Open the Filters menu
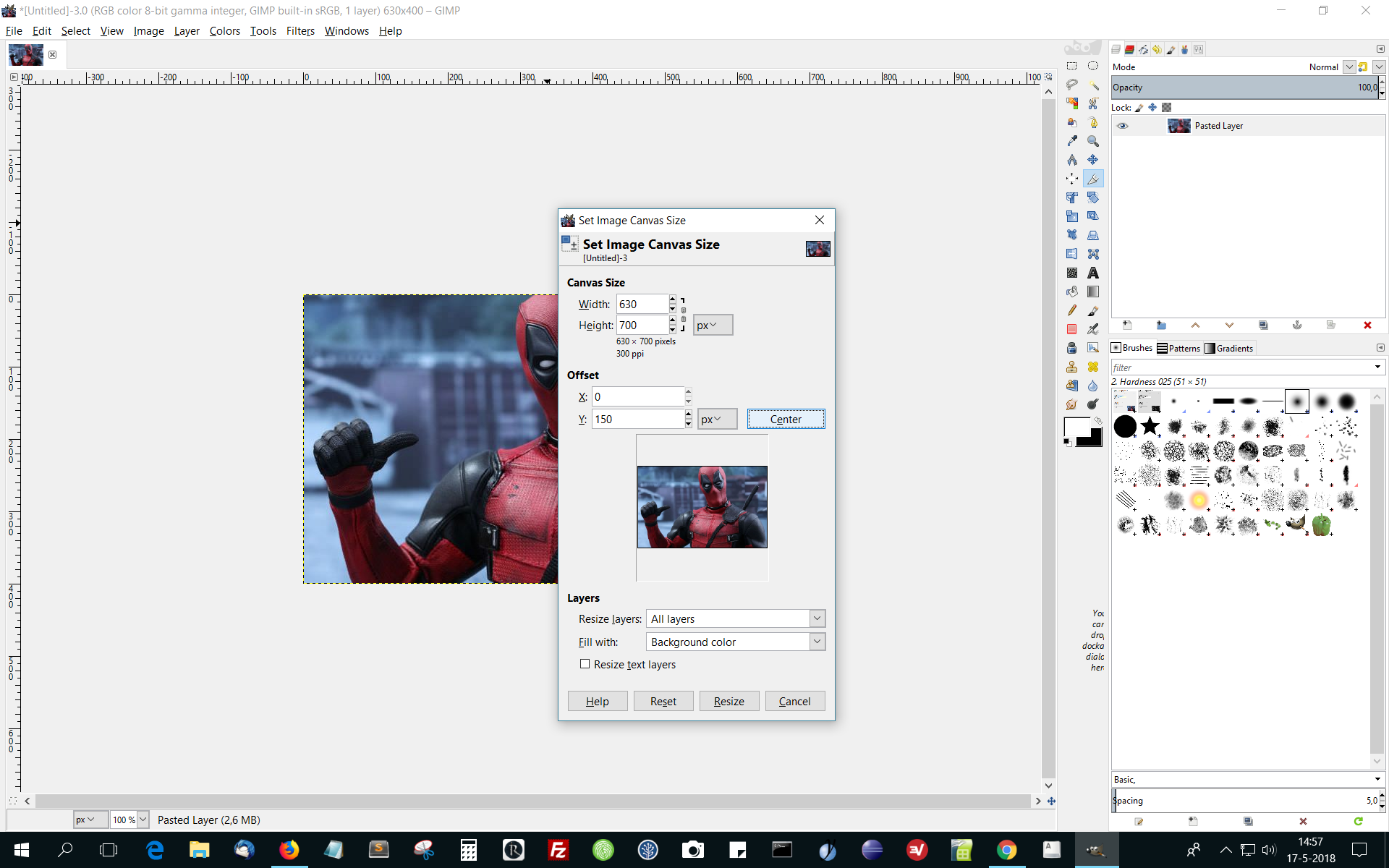Image resolution: width=1389 pixels, height=868 pixels. pos(300,30)
